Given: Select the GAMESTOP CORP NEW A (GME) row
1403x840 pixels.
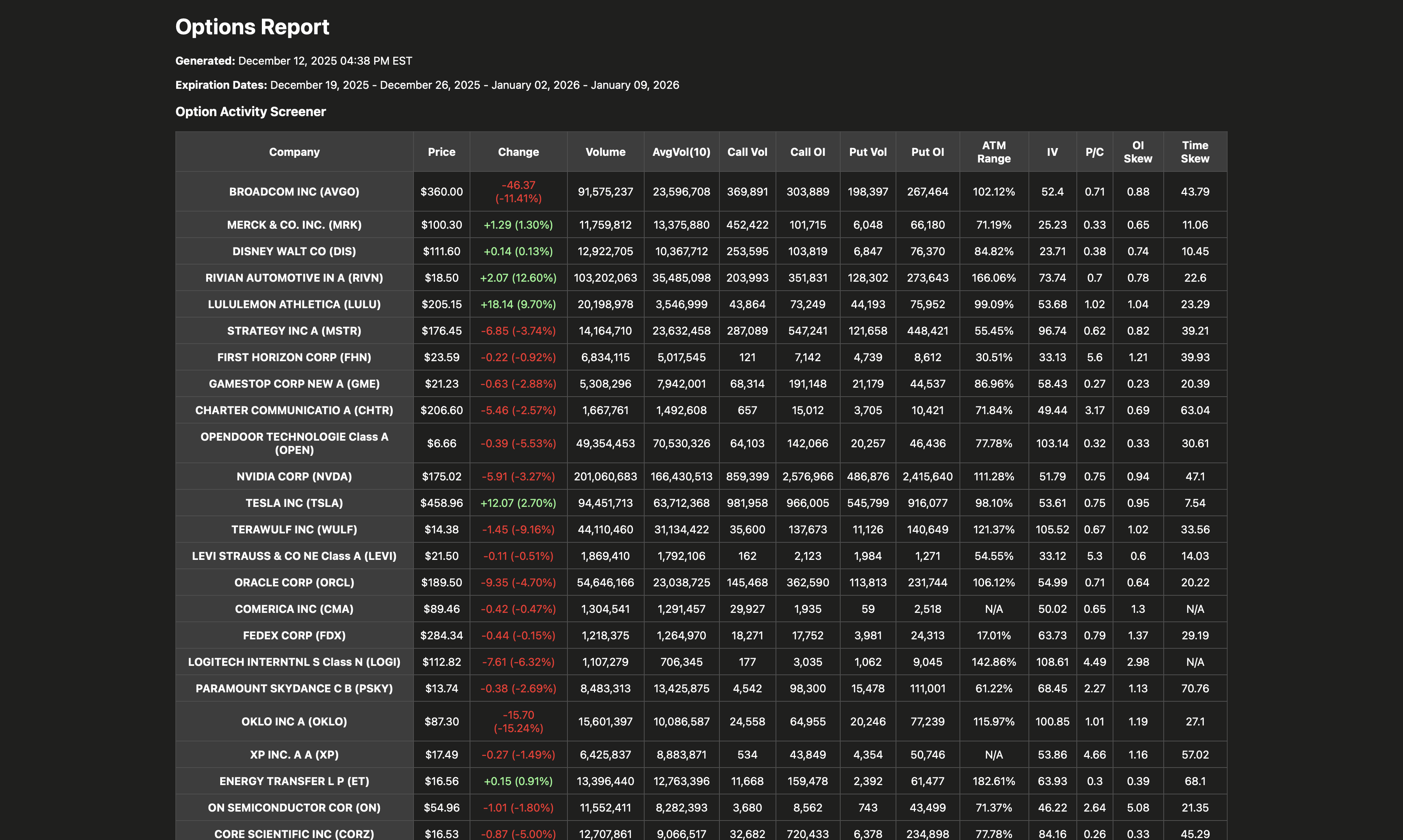Looking at the screenshot, I should pos(294,383).
